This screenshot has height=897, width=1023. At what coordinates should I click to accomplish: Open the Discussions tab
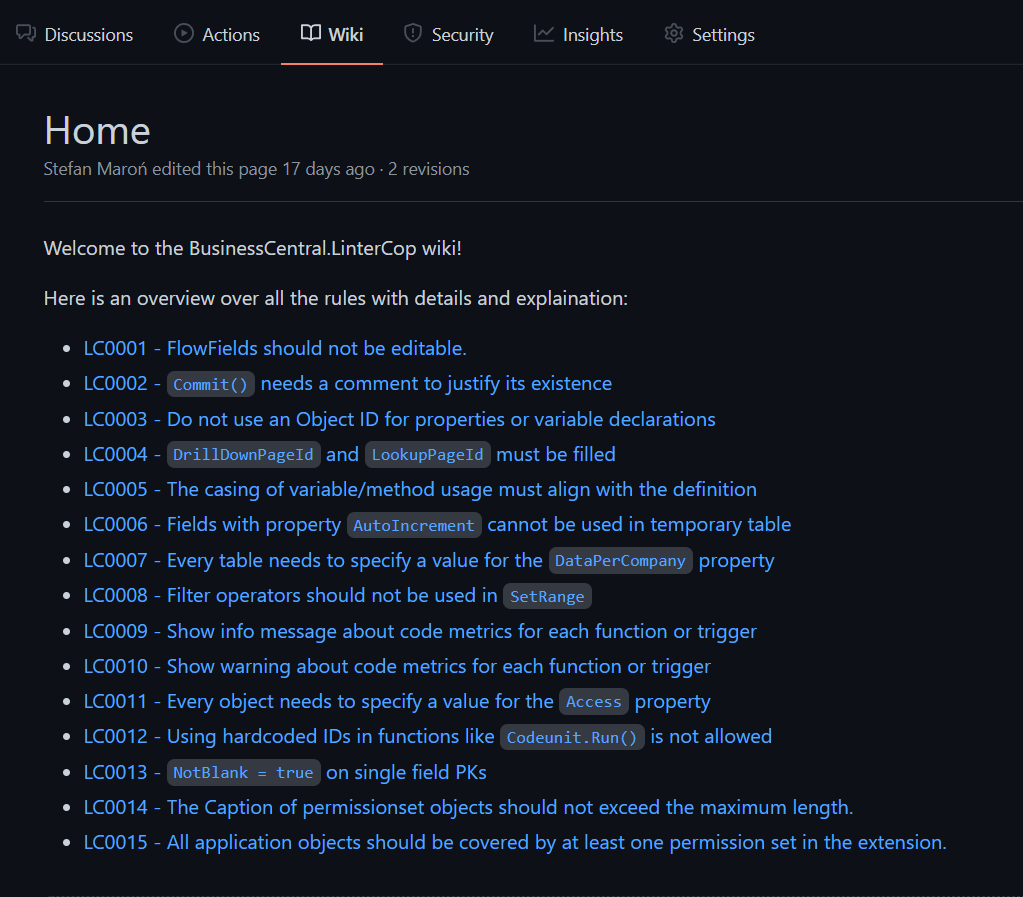pyautogui.click(x=88, y=35)
